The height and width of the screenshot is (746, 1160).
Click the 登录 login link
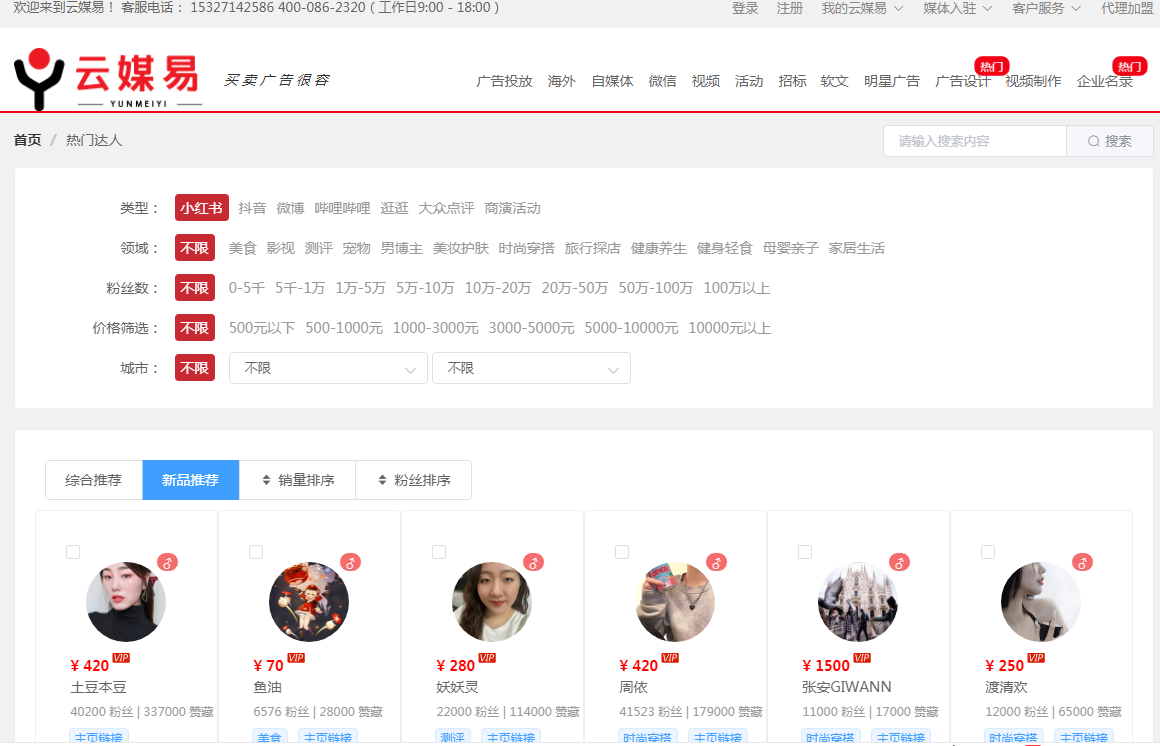(x=745, y=8)
